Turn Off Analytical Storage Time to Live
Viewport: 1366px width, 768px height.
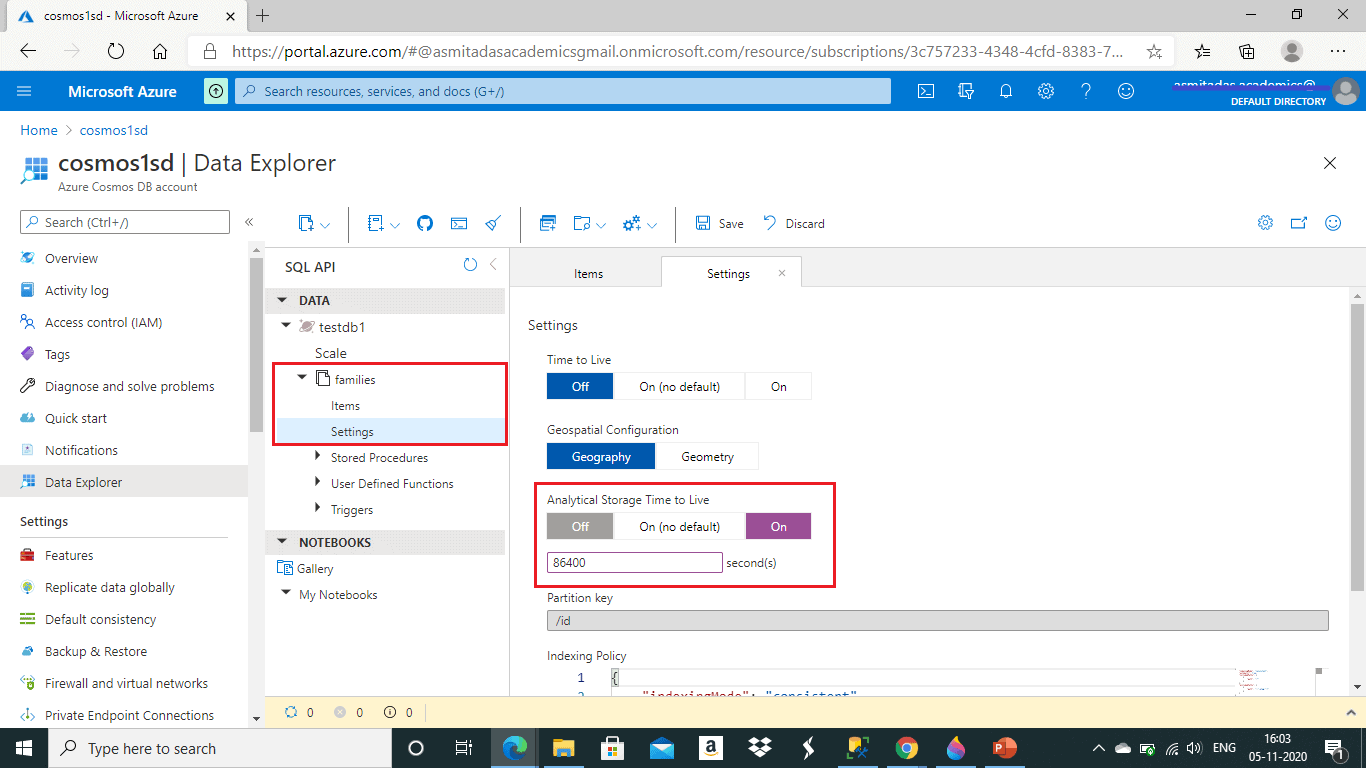point(580,526)
